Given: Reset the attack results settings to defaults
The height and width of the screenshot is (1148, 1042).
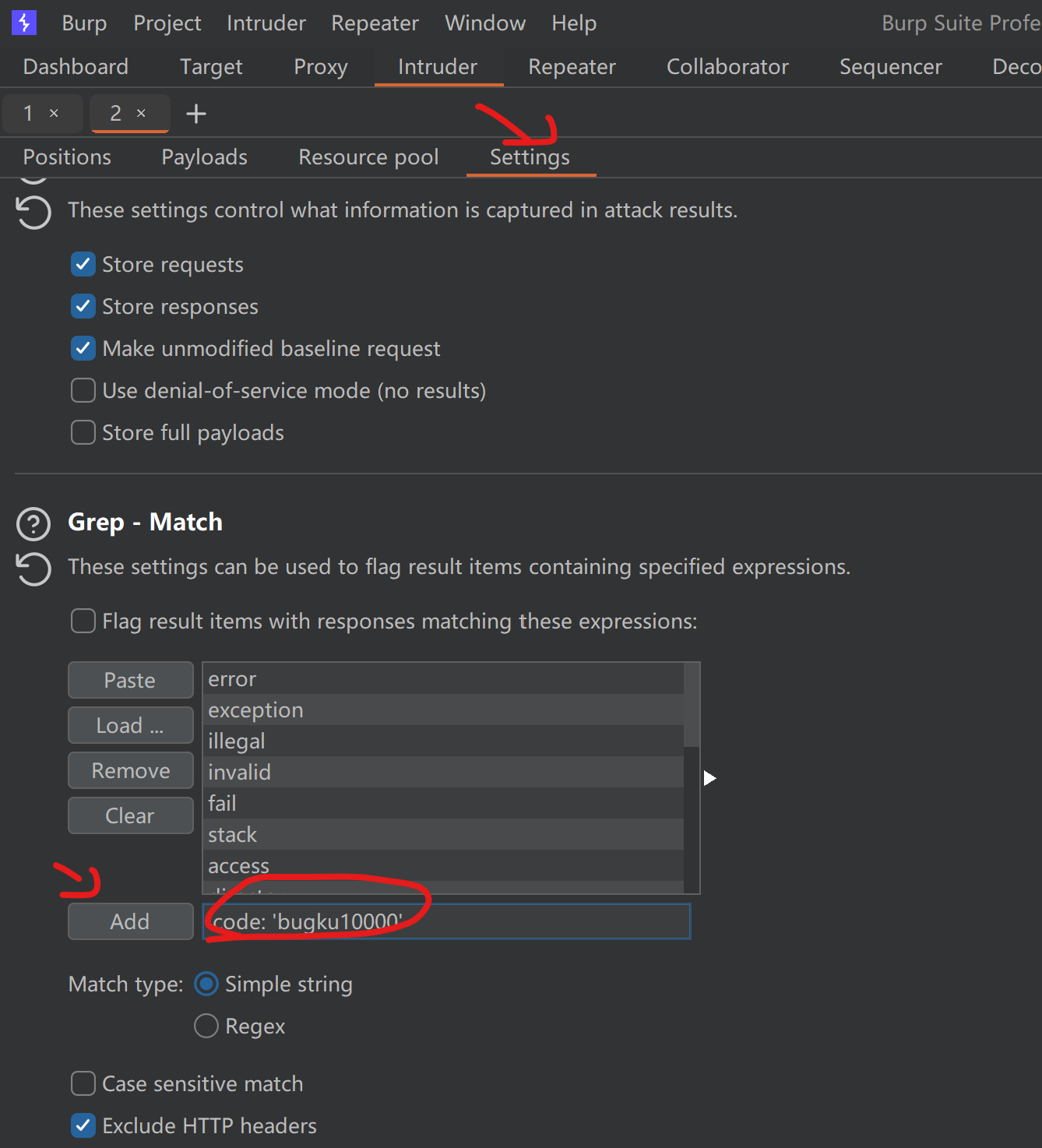Looking at the screenshot, I should [33, 213].
